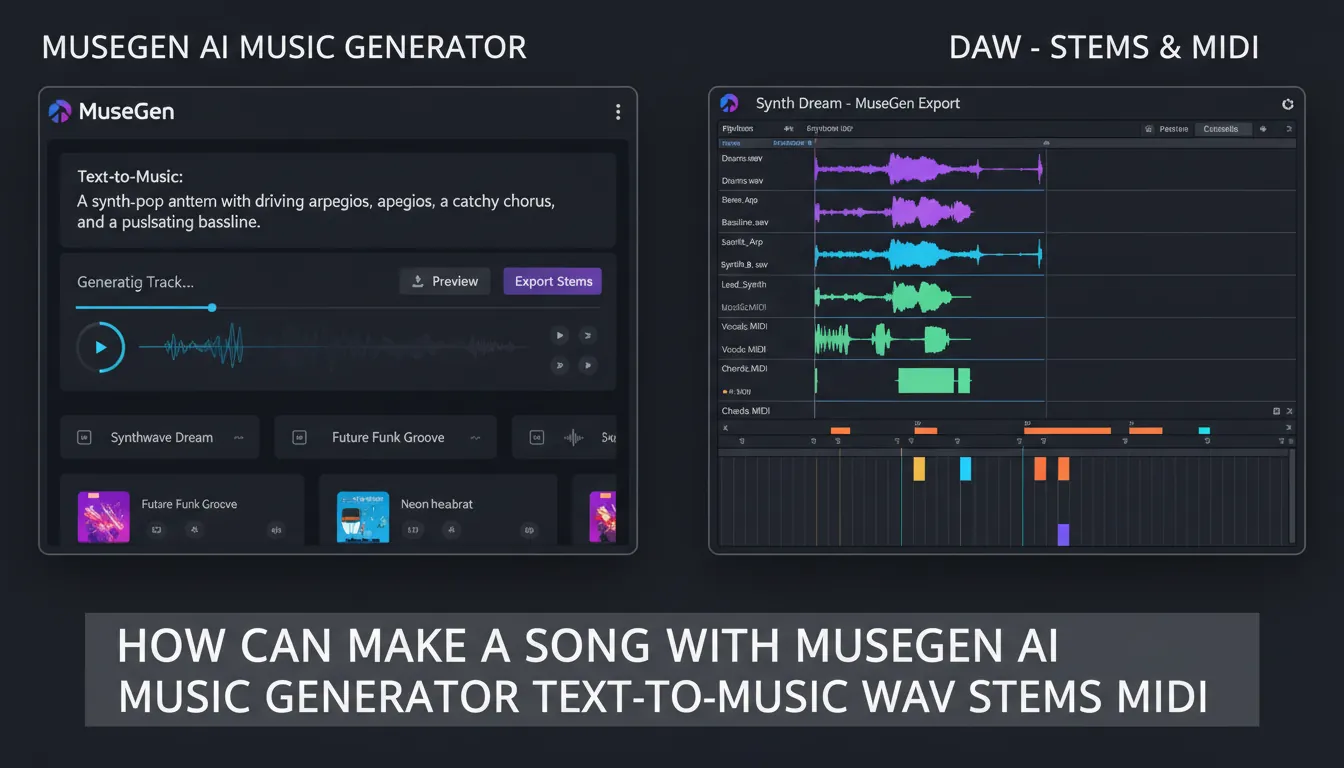Click the wave icon on the Future Funk Groove chip
1344x768 pixels.
475,437
